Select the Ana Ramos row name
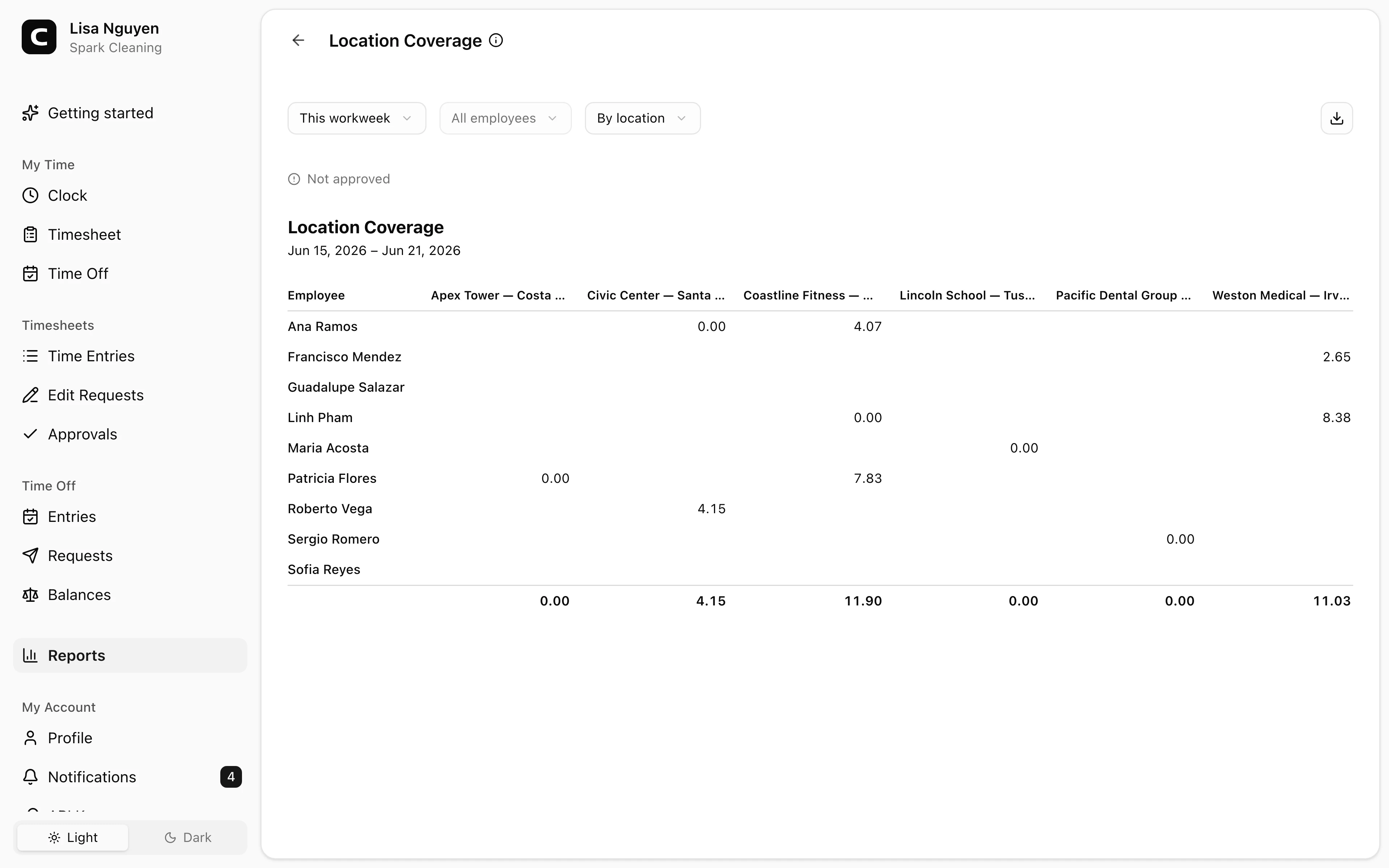Image resolution: width=1389 pixels, height=868 pixels. 323,327
